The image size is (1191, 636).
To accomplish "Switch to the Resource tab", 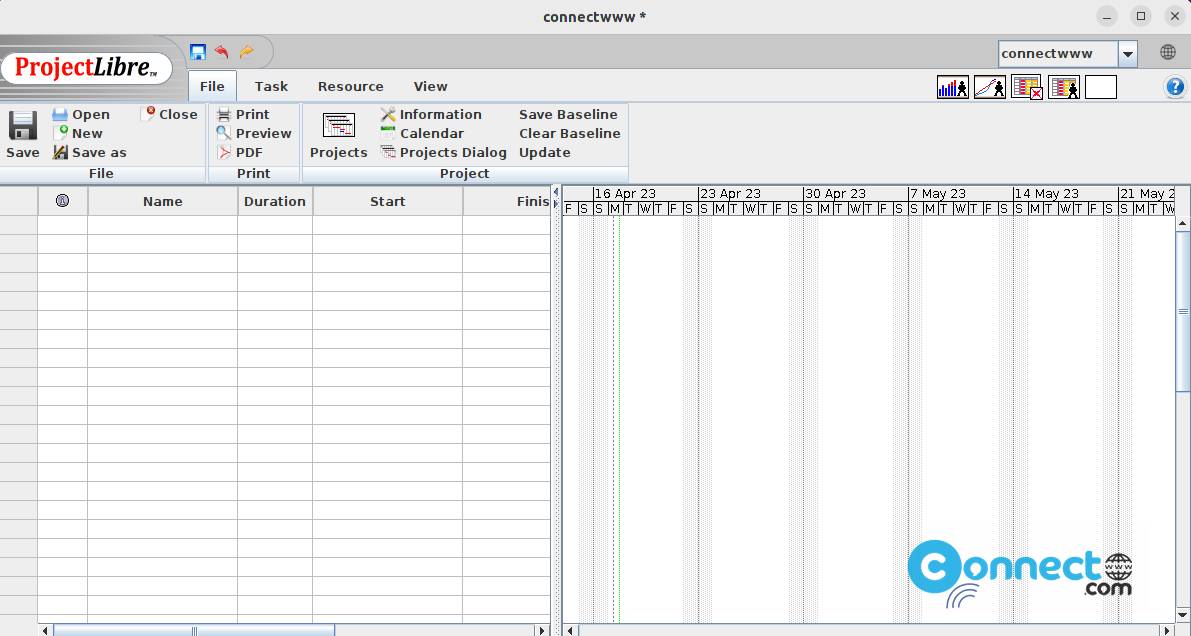I will click(x=350, y=86).
